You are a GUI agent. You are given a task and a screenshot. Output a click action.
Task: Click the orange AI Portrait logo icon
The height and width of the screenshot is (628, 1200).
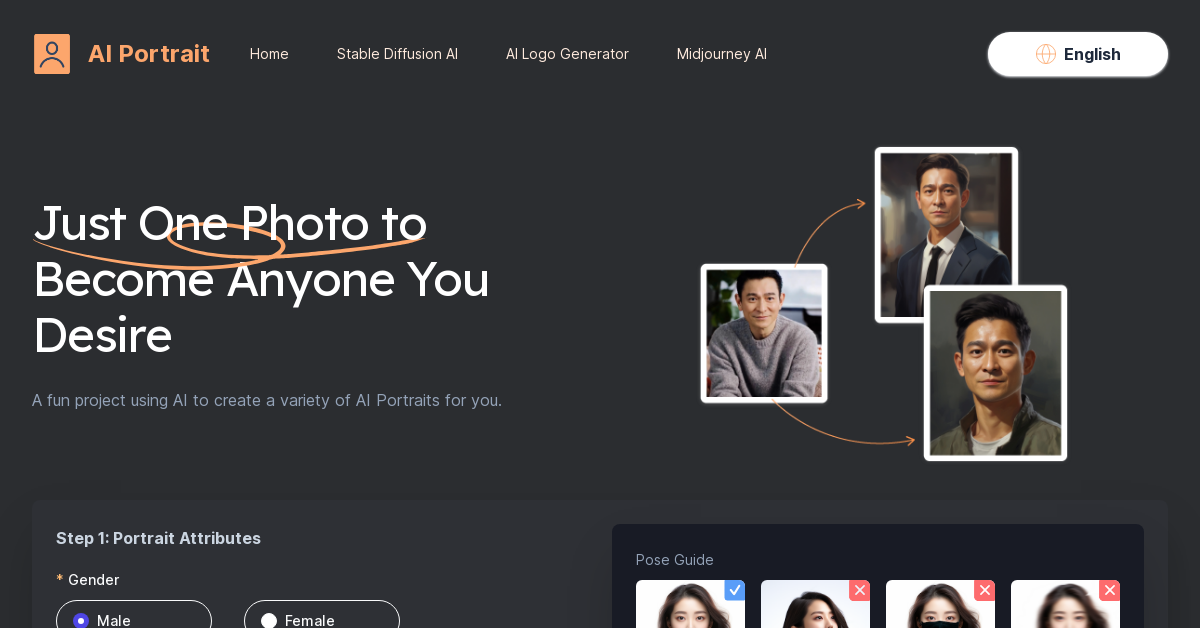[52, 54]
